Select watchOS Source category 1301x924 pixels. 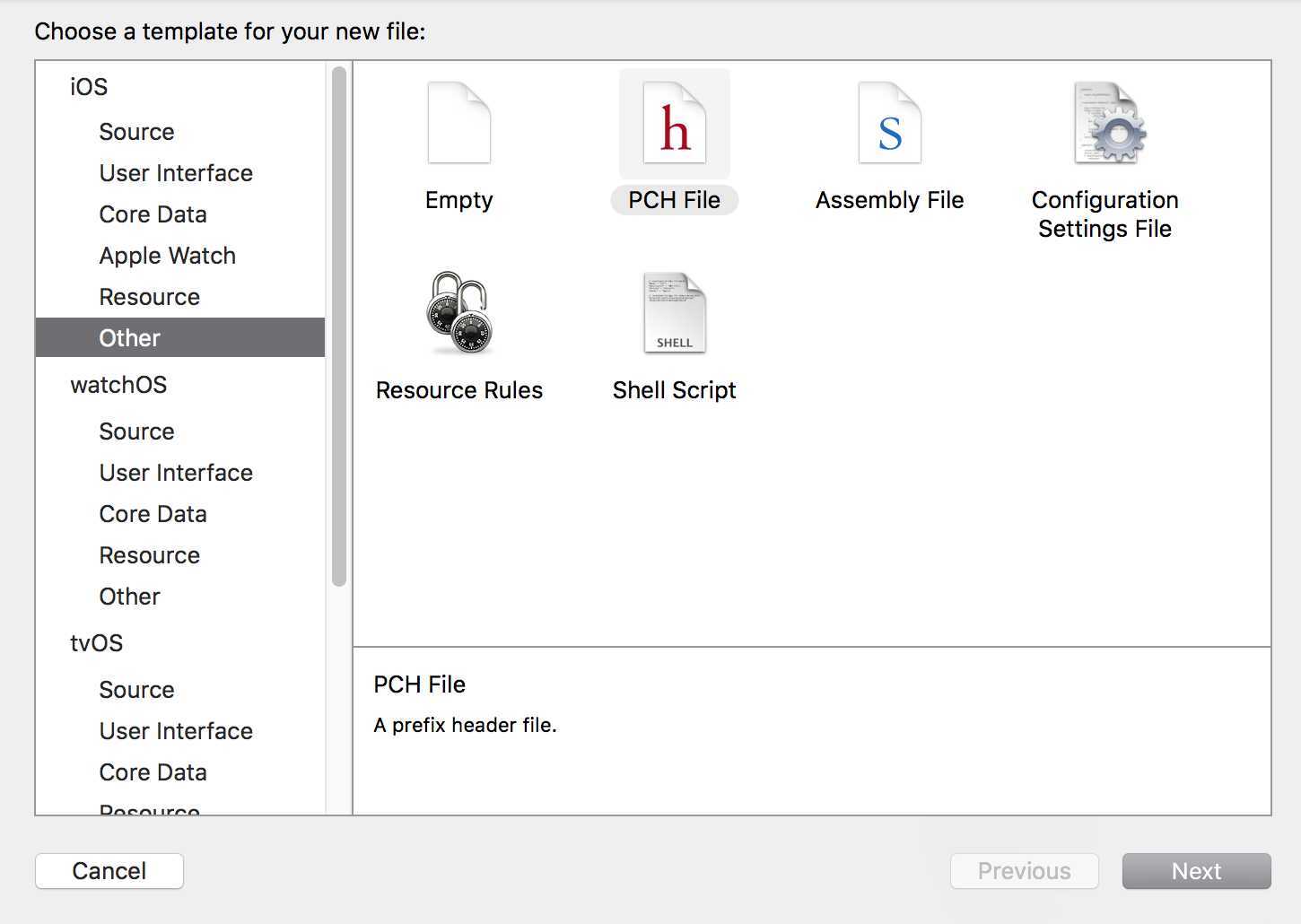click(x=136, y=431)
